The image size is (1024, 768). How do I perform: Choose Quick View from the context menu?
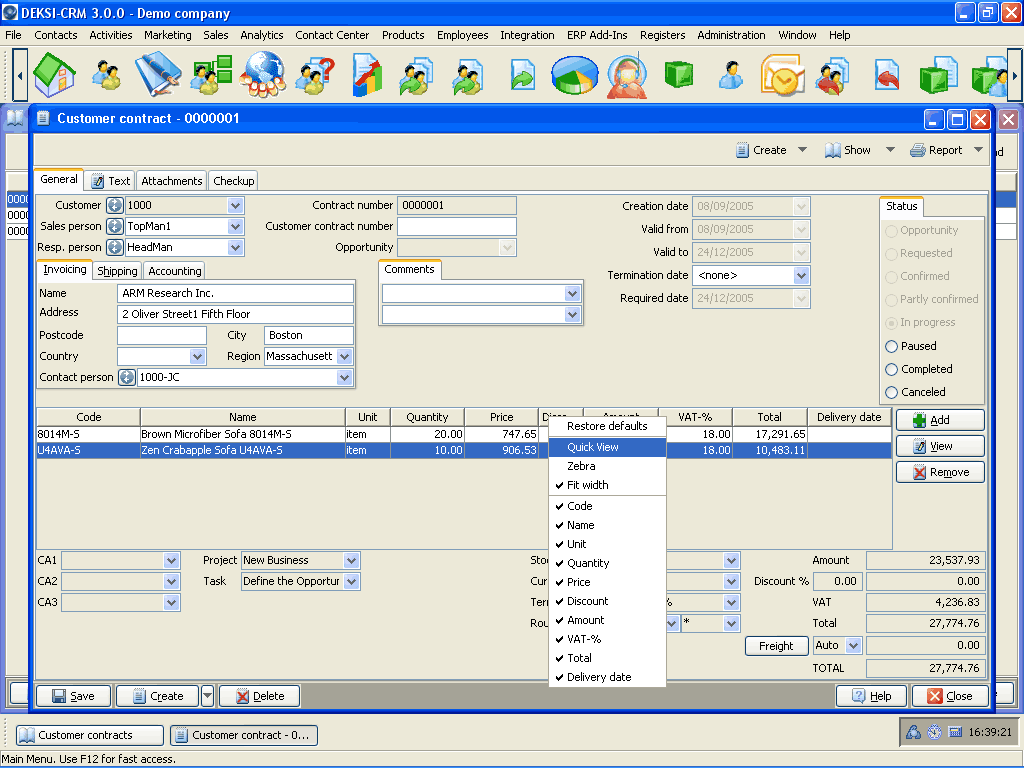click(593, 447)
